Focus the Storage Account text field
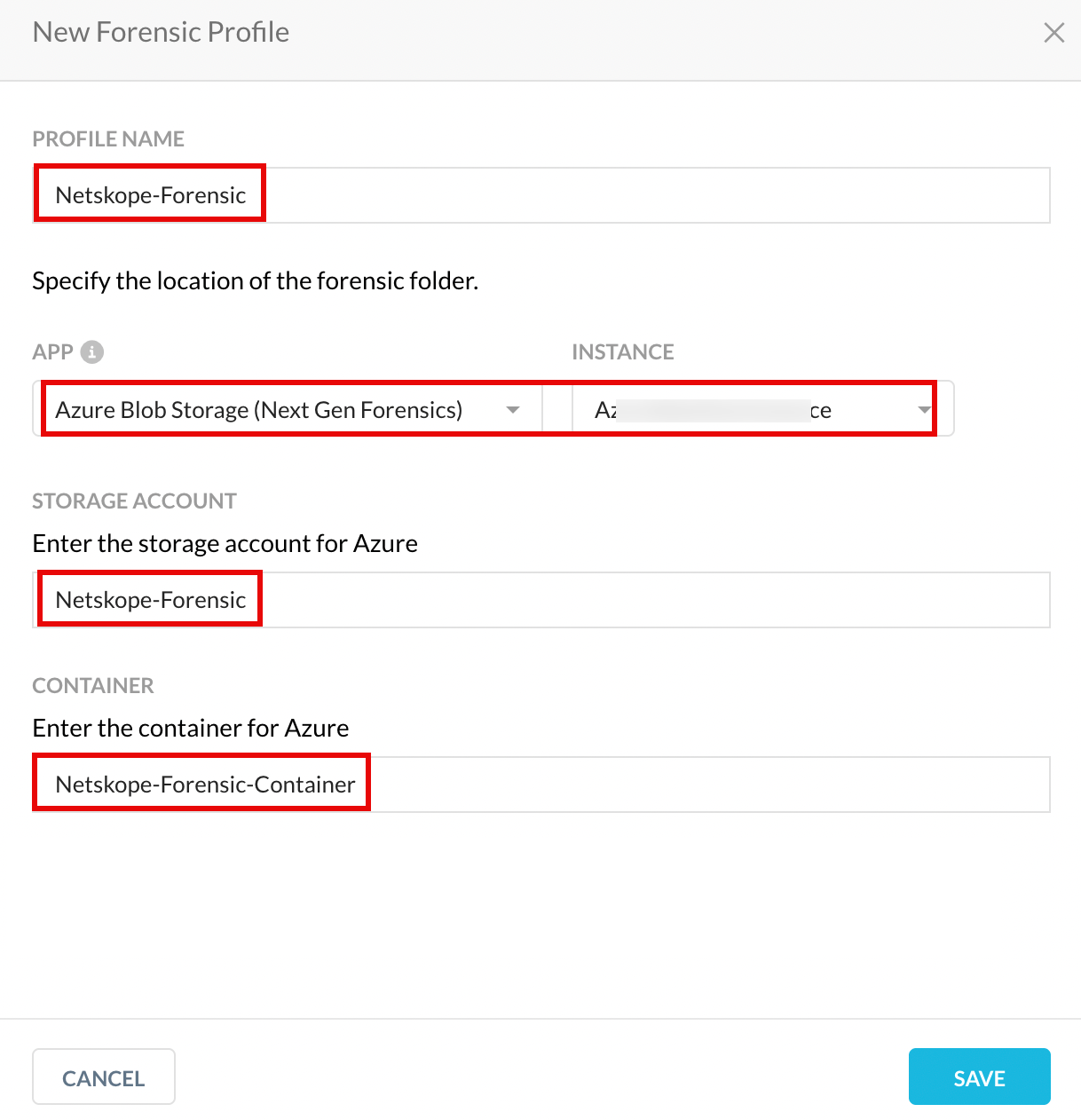The height and width of the screenshot is (1120, 1081). (541, 600)
